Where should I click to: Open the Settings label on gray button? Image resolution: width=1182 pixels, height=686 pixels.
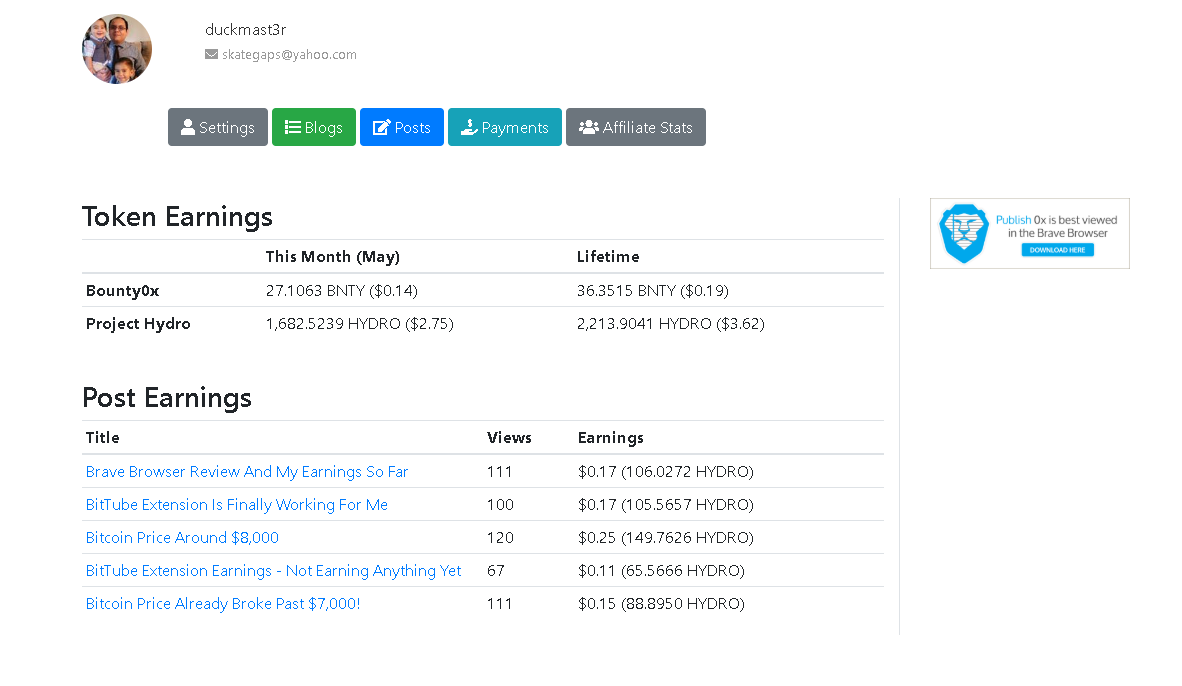[x=227, y=127]
